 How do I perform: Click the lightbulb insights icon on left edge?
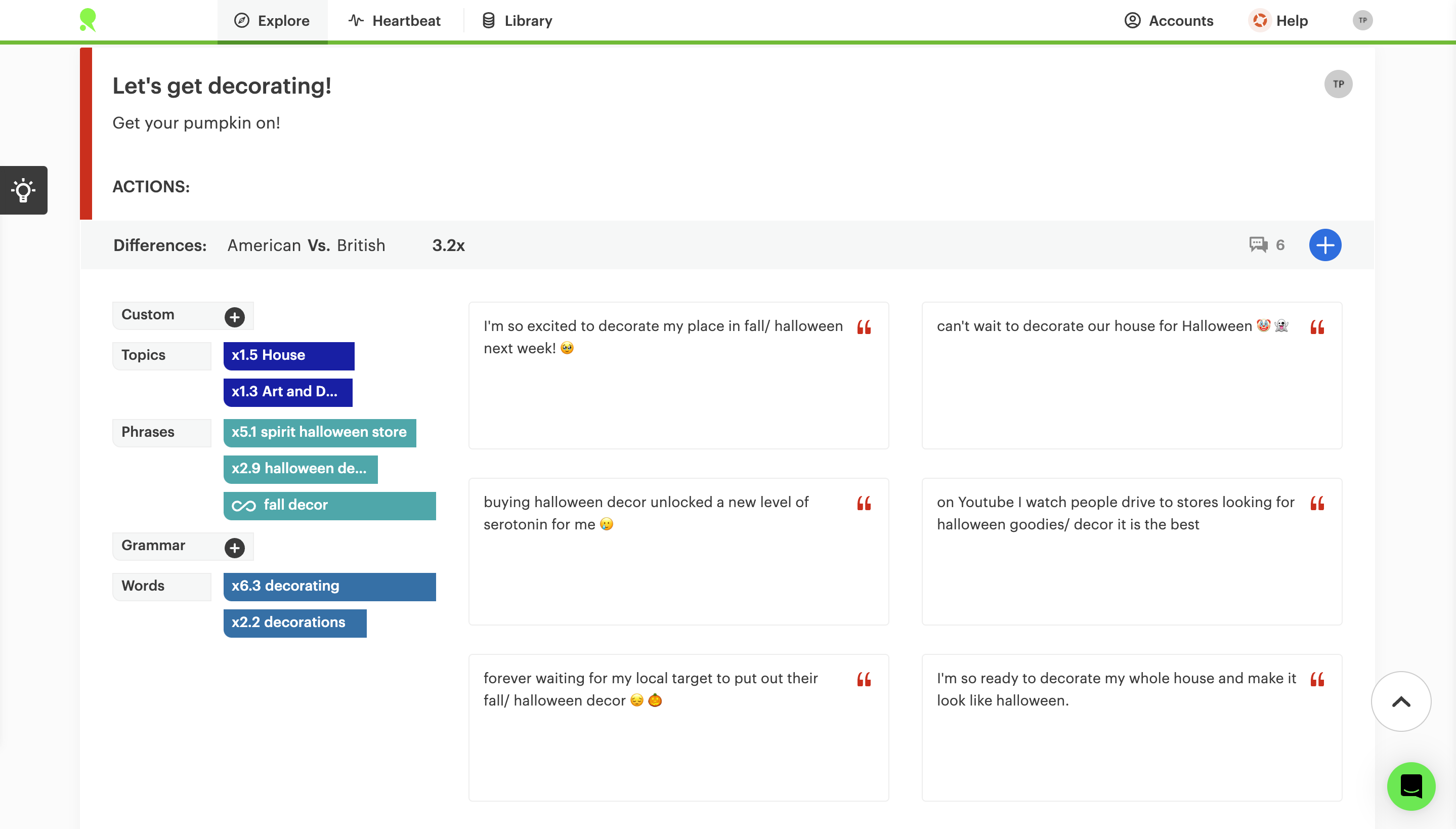click(x=23, y=190)
